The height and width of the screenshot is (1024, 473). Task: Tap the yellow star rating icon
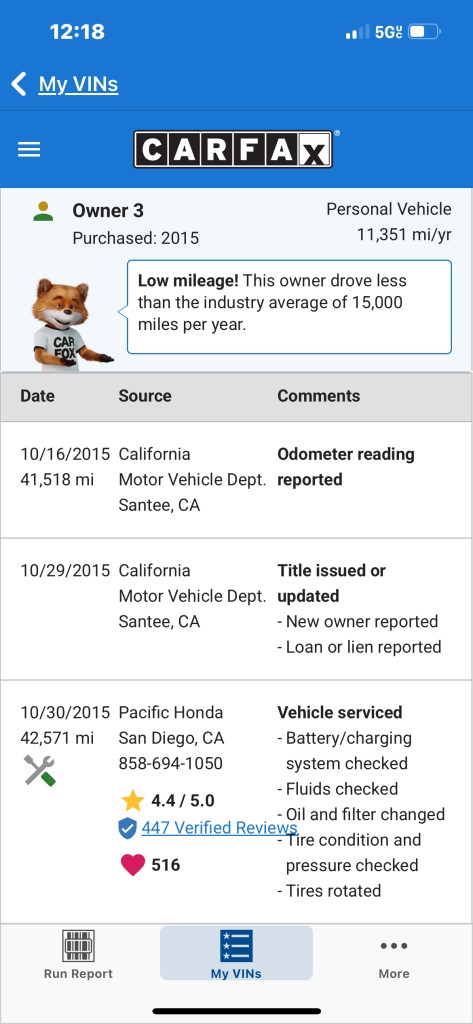133,801
